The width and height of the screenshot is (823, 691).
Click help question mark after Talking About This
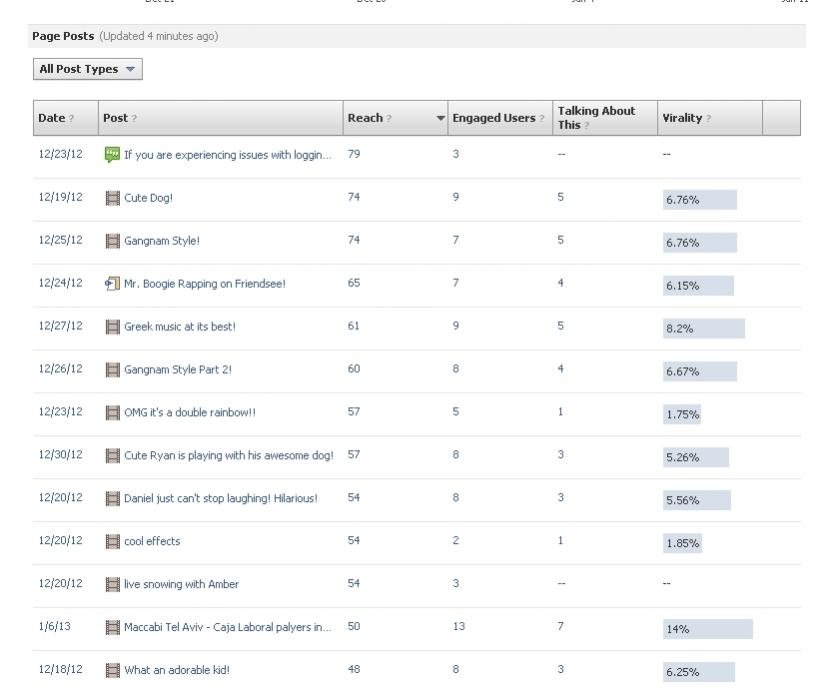587,125
